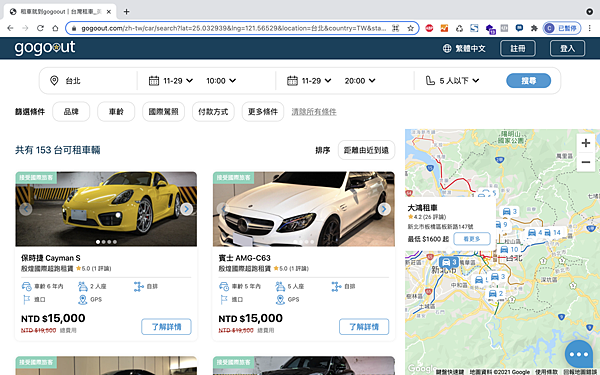Open the 車齡 car age filter

(x=116, y=112)
